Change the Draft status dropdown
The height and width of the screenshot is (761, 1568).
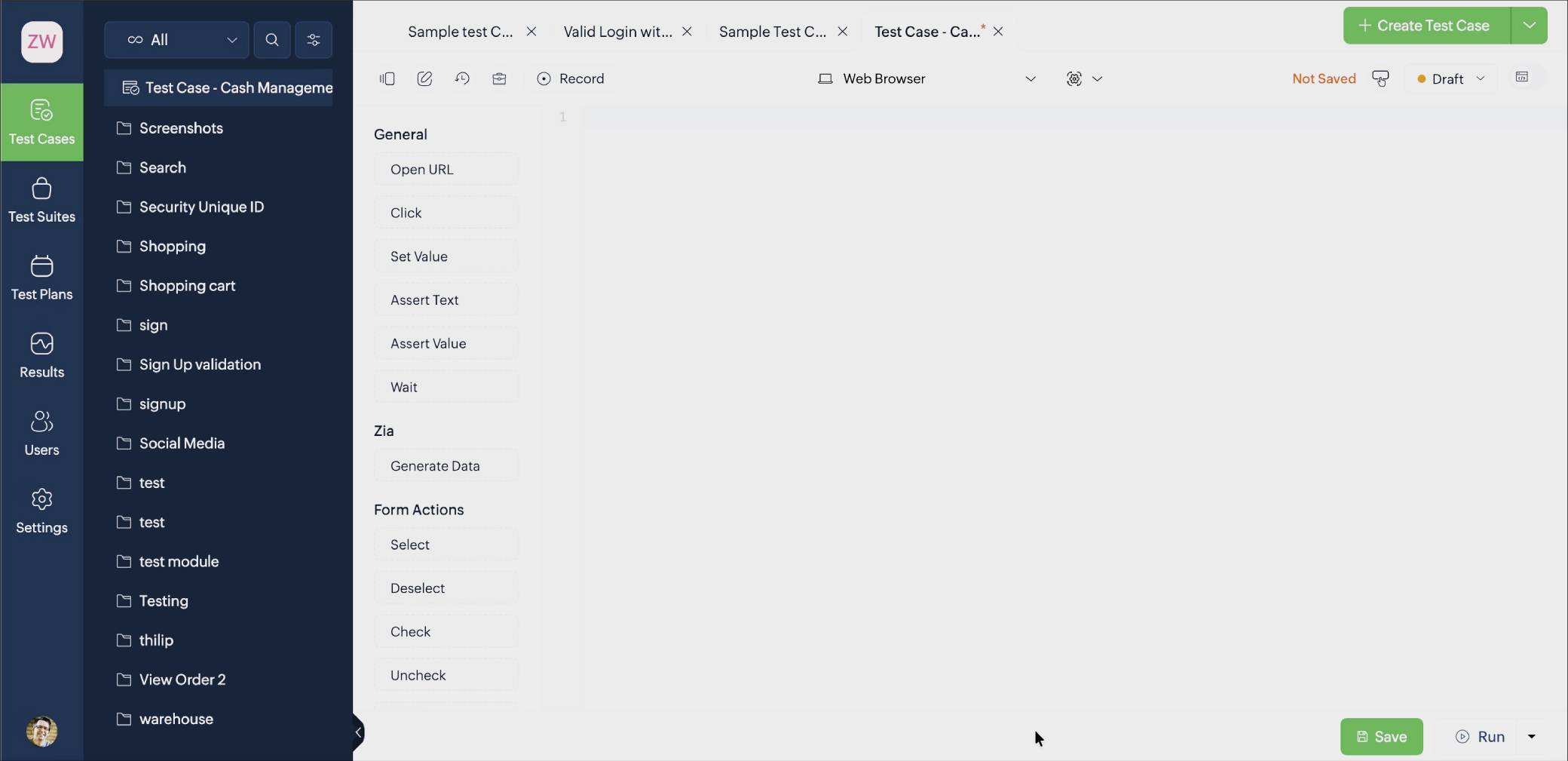(x=1450, y=78)
